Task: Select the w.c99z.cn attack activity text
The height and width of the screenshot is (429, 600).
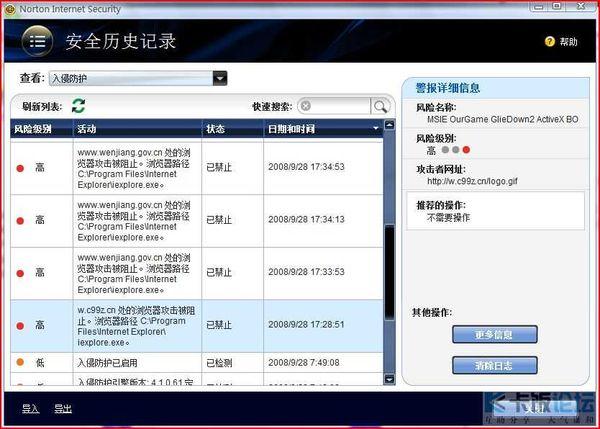Action: point(136,326)
